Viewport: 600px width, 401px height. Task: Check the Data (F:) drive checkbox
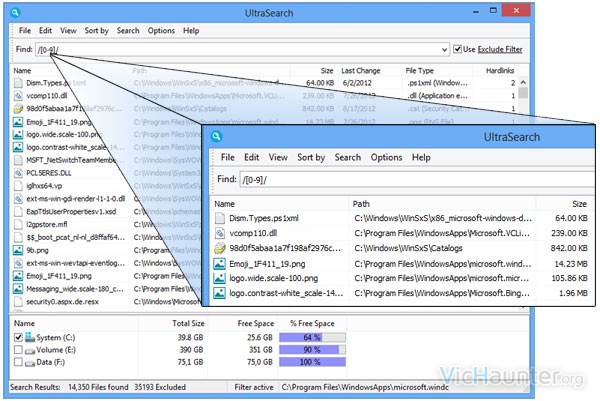[18, 362]
